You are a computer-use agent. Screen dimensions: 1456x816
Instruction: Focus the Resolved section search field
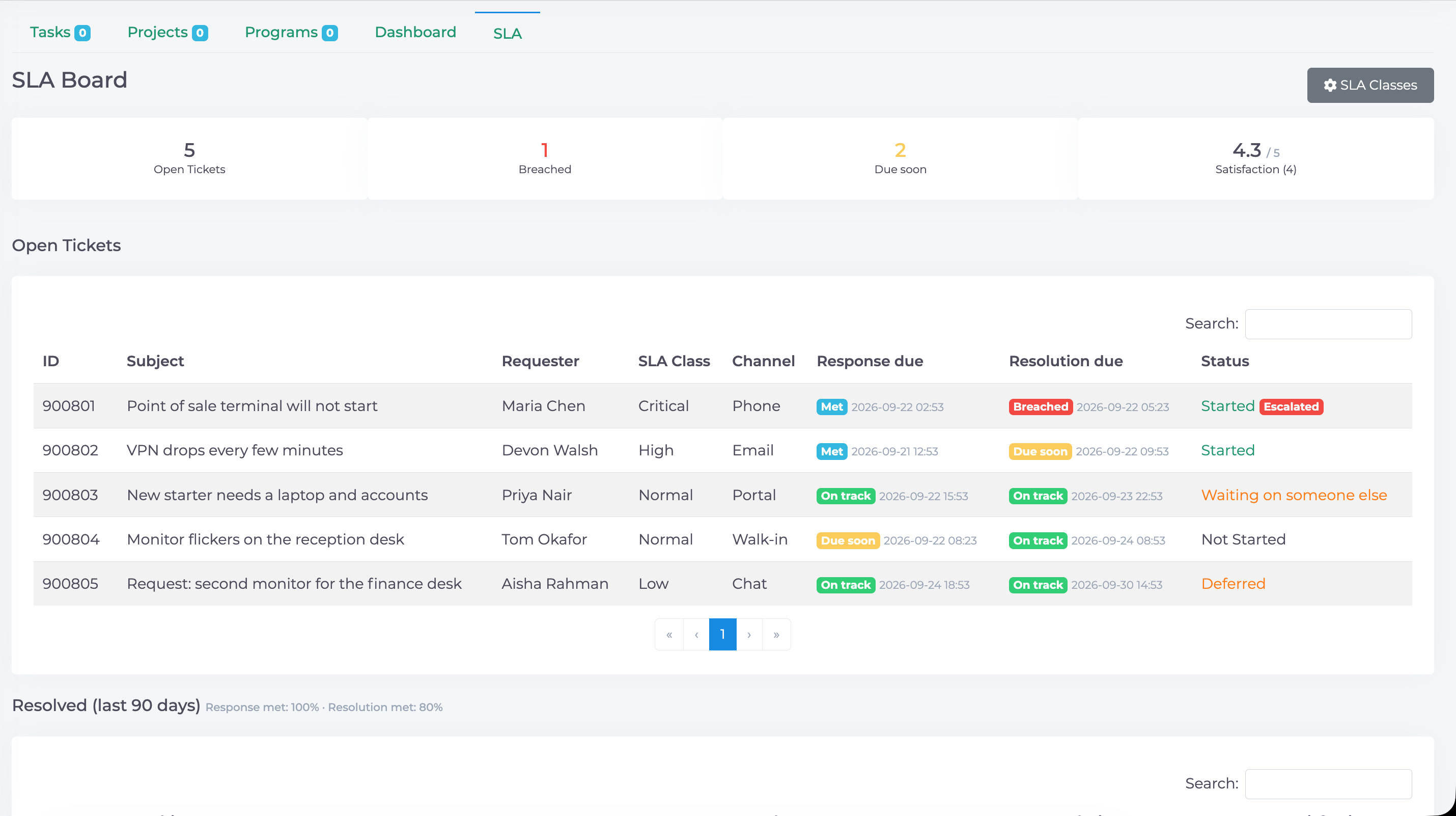pyautogui.click(x=1328, y=784)
